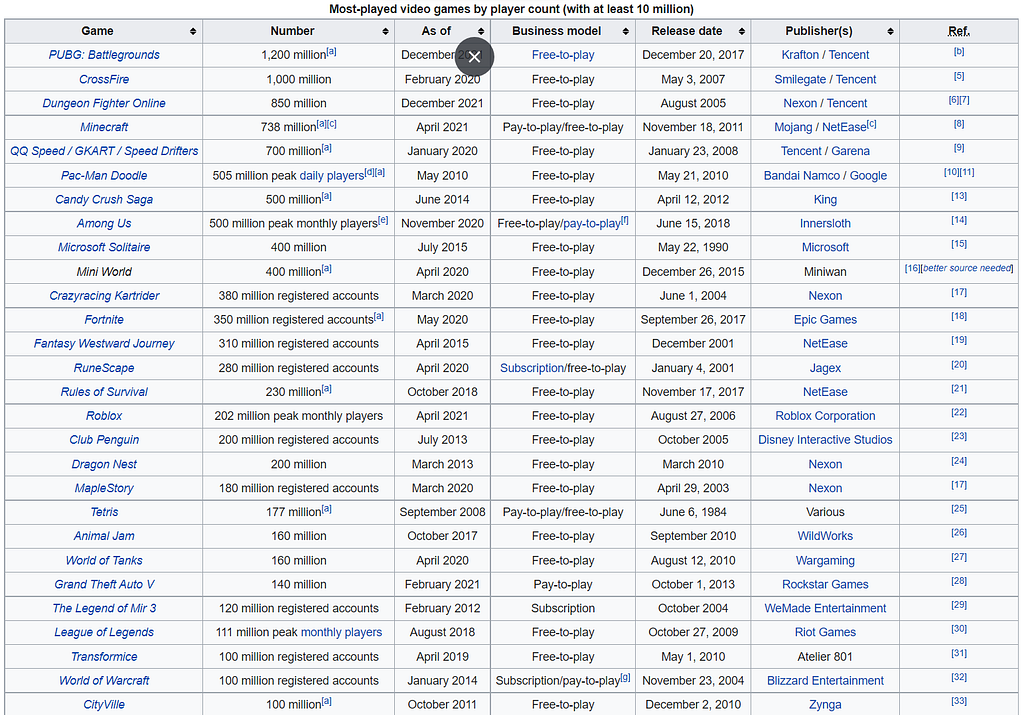This screenshot has height=715, width=1024.
Task: Open the Dragon Nest link
Action: click(x=104, y=464)
